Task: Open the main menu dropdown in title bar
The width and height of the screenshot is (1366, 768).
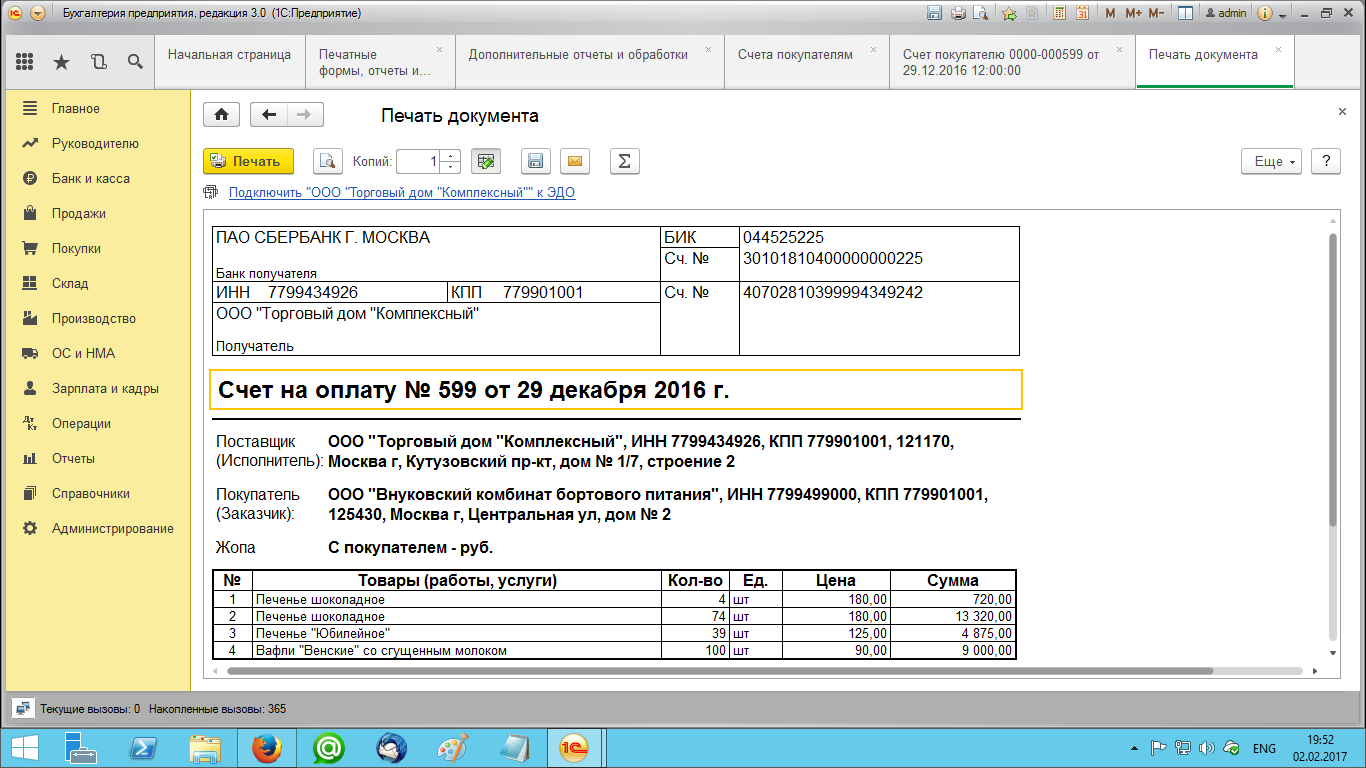Action: pos(38,14)
